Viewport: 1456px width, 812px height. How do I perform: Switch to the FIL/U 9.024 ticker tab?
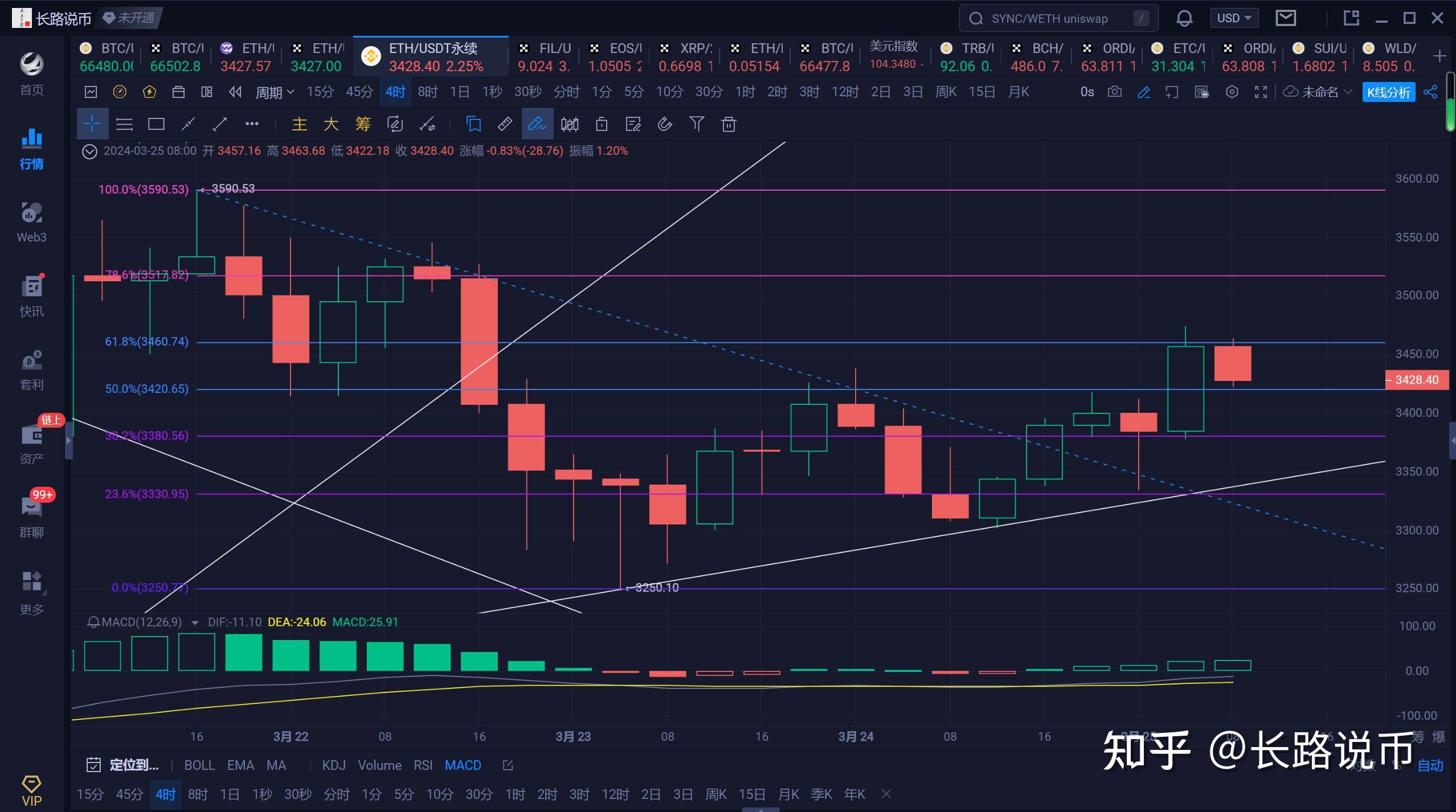tap(544, 57)
